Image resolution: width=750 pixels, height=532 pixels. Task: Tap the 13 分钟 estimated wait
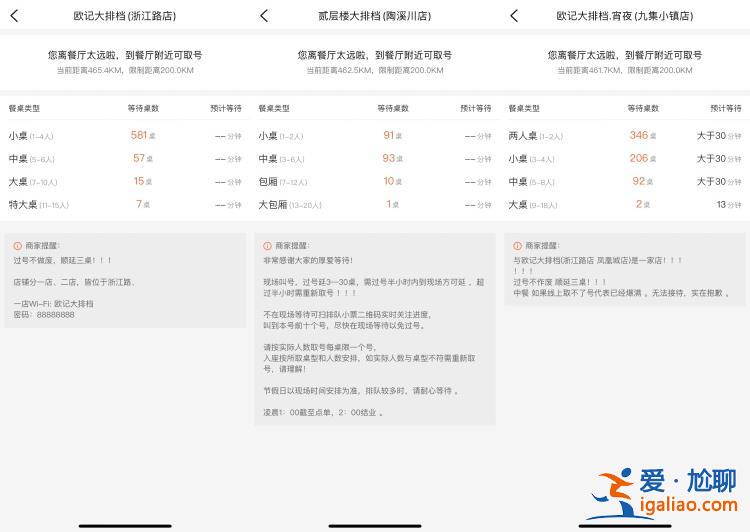click(729, 205)
